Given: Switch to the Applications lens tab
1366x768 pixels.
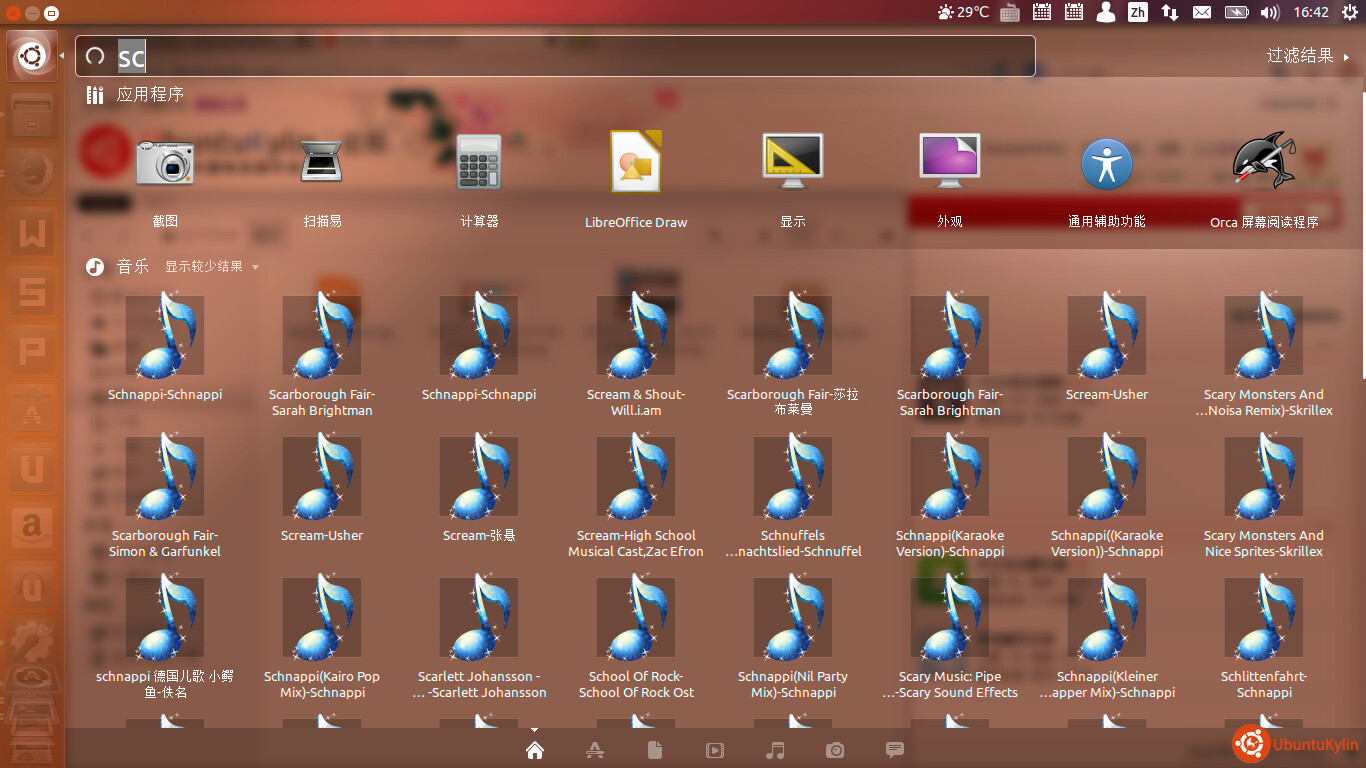Looking at the screenshot, I should [x=595, y=750].
